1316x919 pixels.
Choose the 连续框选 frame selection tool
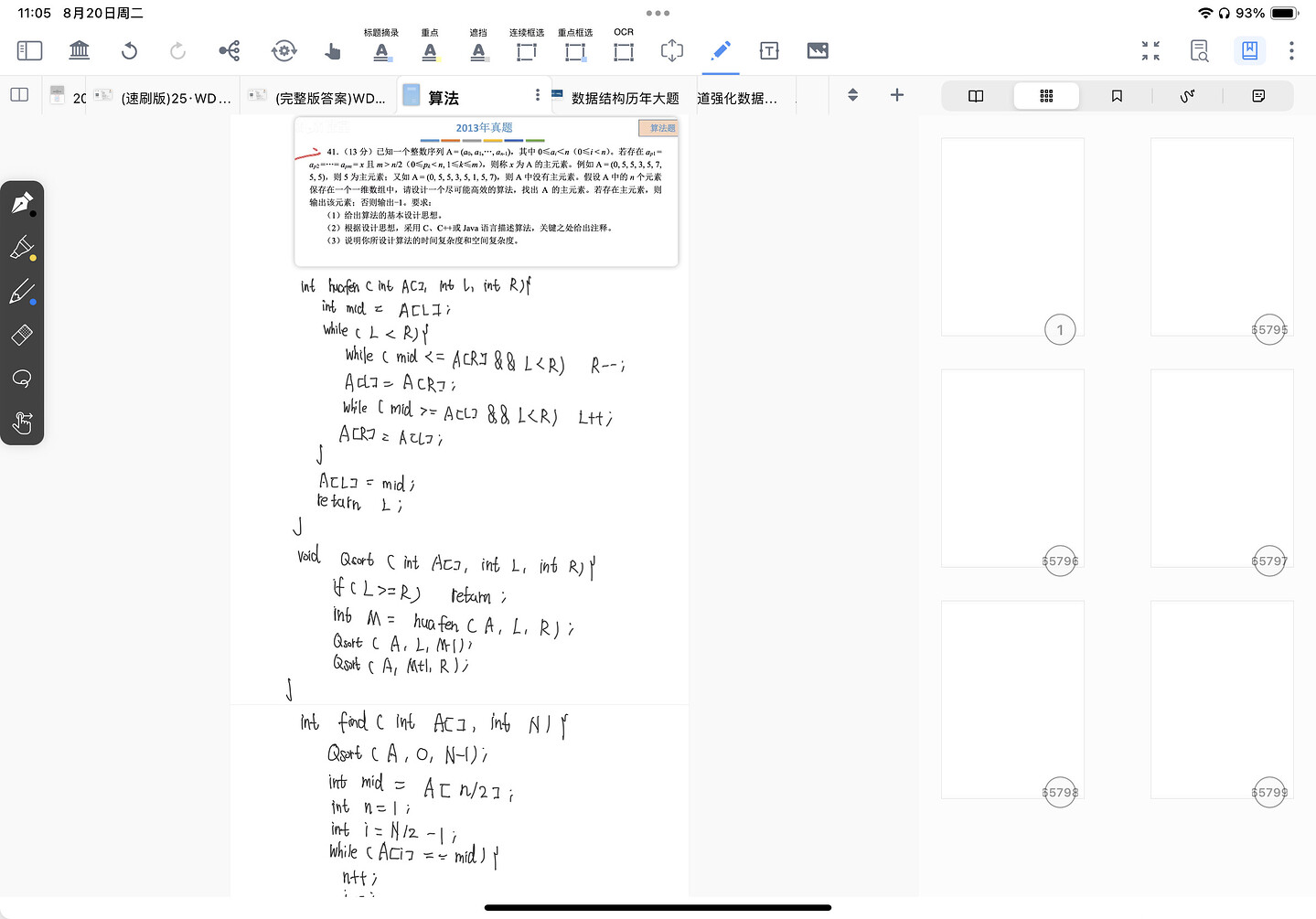527,46
